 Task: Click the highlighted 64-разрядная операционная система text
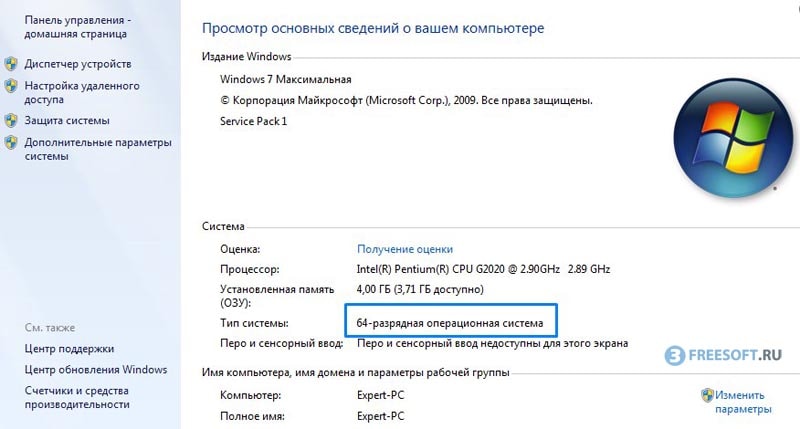pyautogui.click(x=449, y=323)
